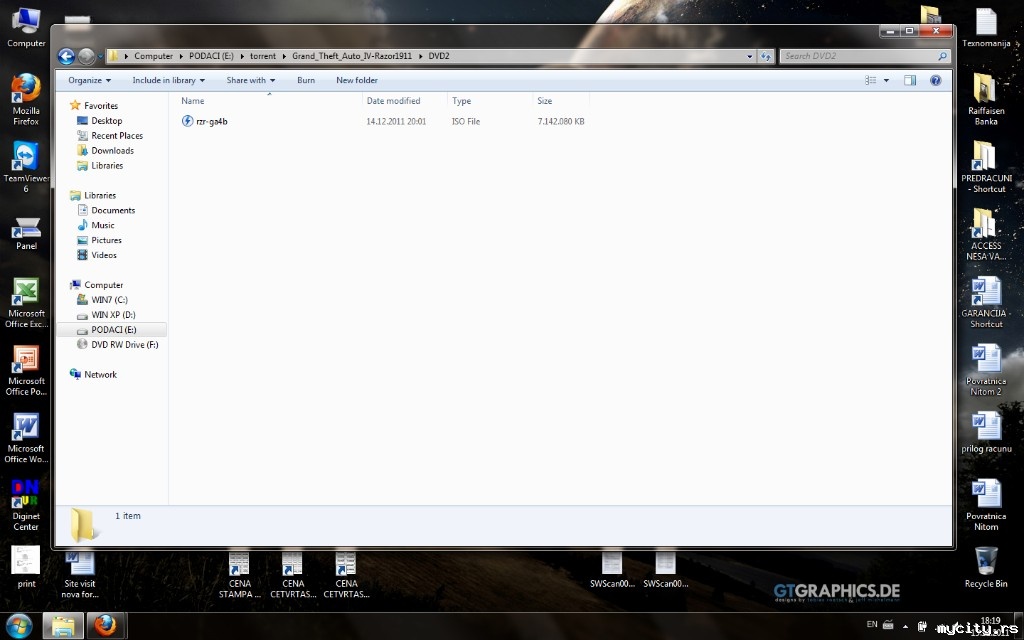Click the Microsoft Office Excel desktop shortcut
The height and width of the screenshot is (640, 1024).
(26, 303)
